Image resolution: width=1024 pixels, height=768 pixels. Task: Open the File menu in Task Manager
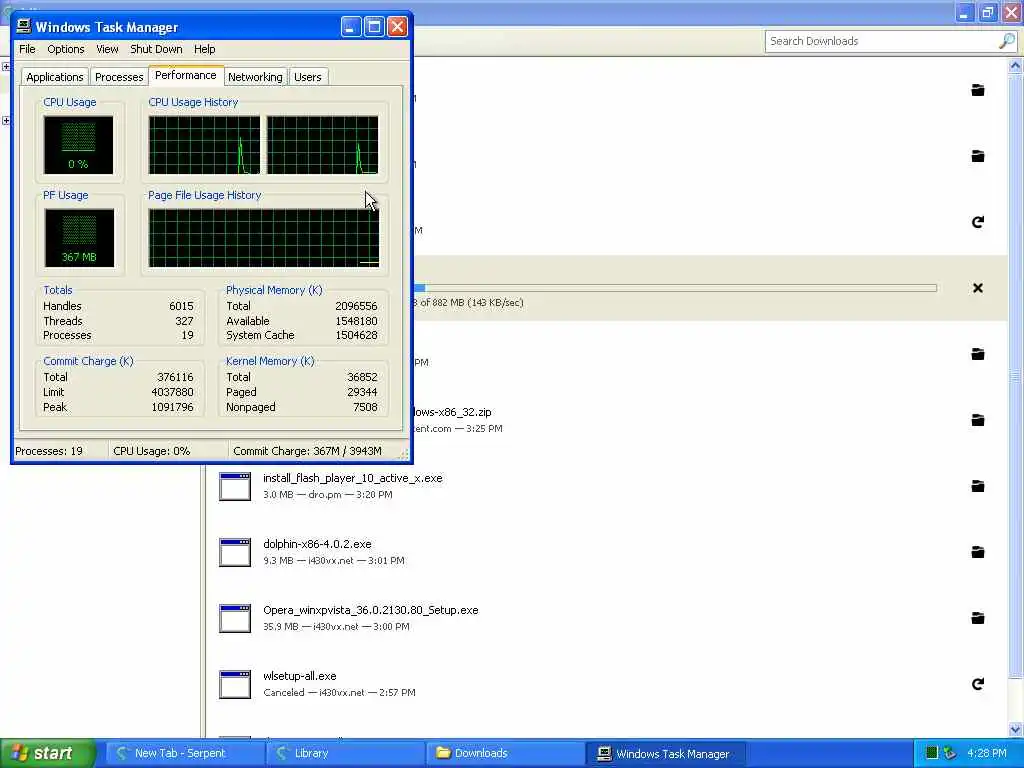[x=27, y=49]
